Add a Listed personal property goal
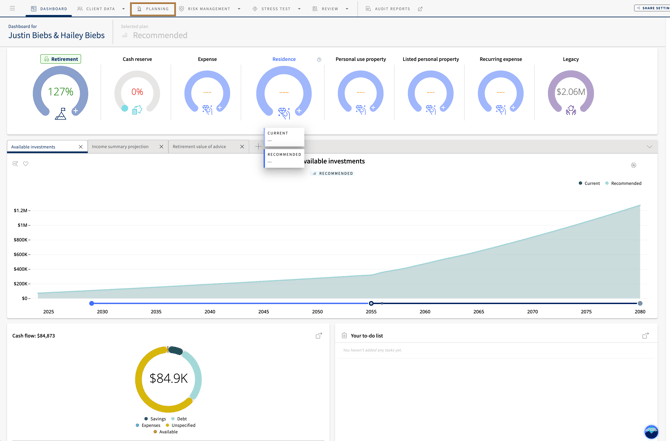The height and width of the screenshot is (441, 670). coord(443,108)
